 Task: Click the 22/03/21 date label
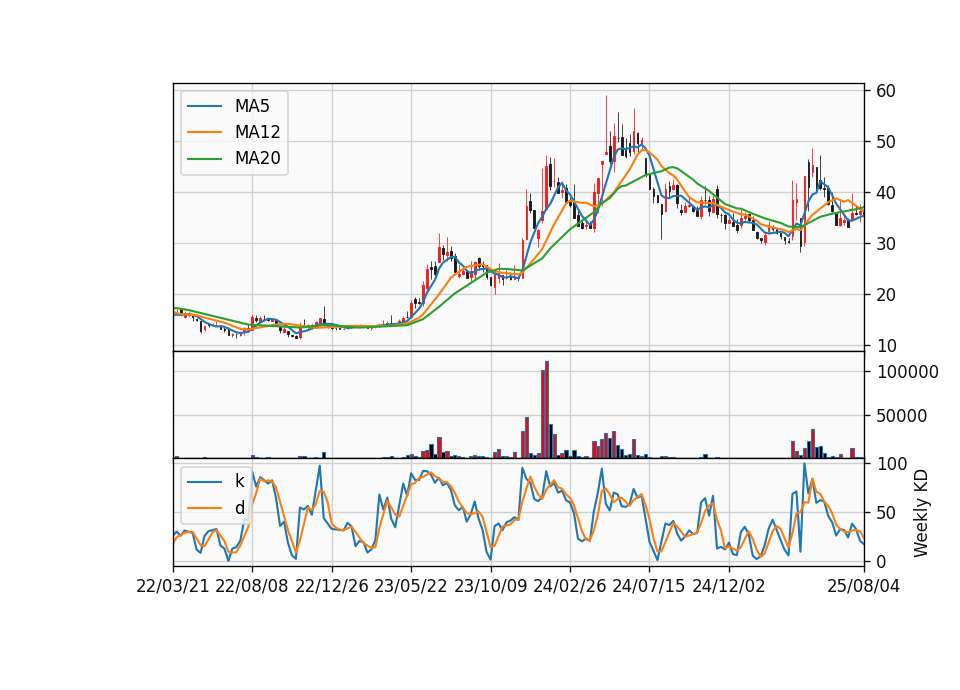173,586
